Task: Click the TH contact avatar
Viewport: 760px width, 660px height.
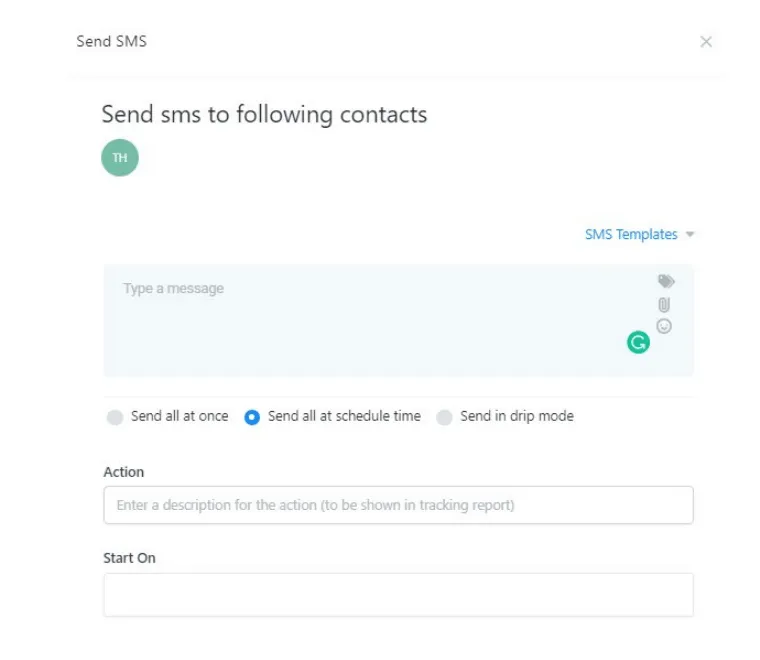Action: pyautogui.click(x=120, y=158)
